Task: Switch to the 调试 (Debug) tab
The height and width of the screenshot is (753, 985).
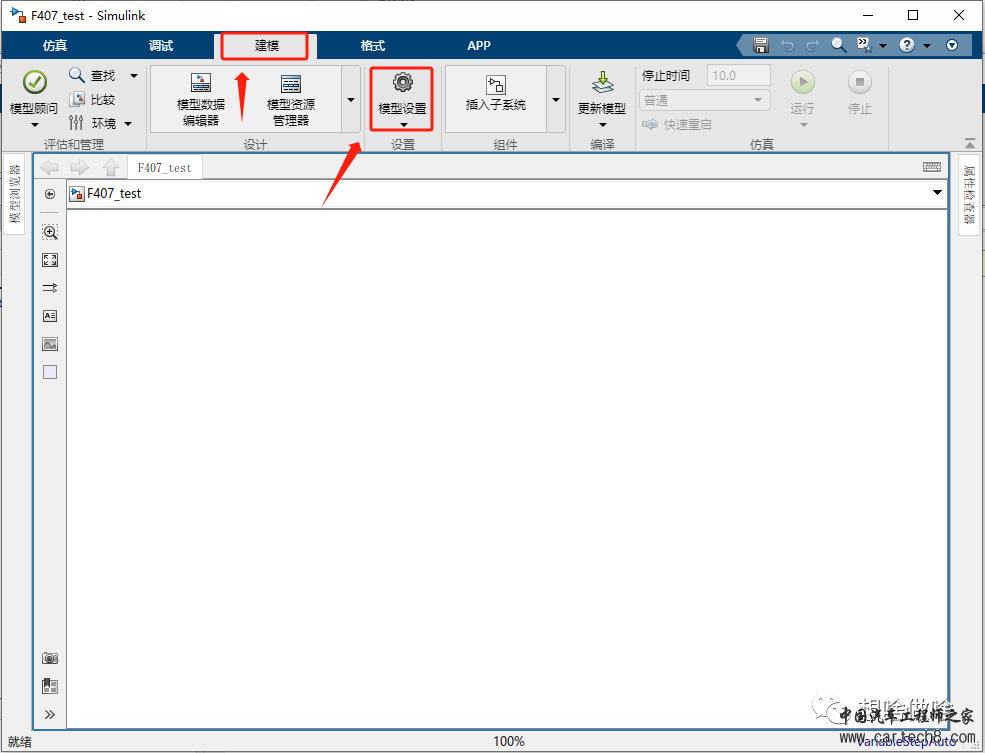Action: coord(161,45)
